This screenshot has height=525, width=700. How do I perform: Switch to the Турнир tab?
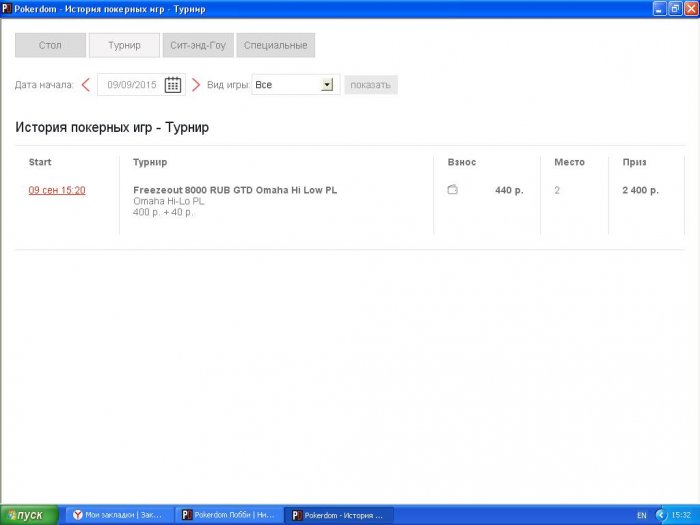click(x=124, y=45)
